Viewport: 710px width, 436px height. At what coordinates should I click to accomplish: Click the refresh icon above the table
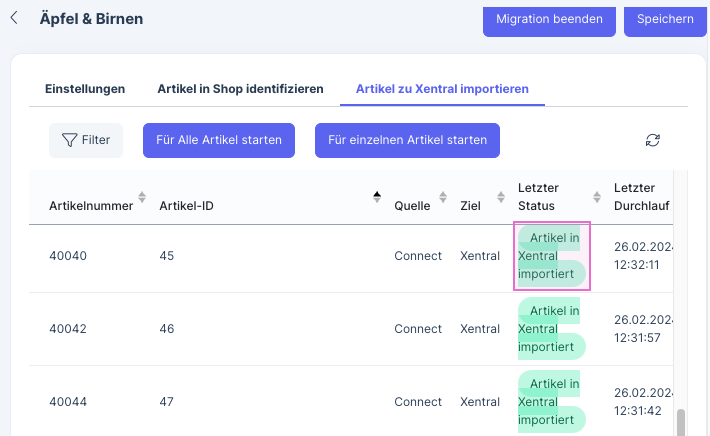653,141
